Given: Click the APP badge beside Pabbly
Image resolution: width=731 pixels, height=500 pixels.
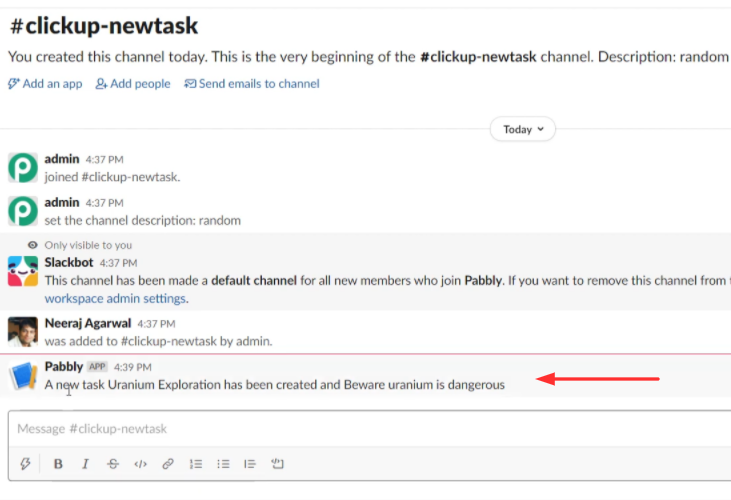Looking at the screenshot, I should (x=97, y=367).
